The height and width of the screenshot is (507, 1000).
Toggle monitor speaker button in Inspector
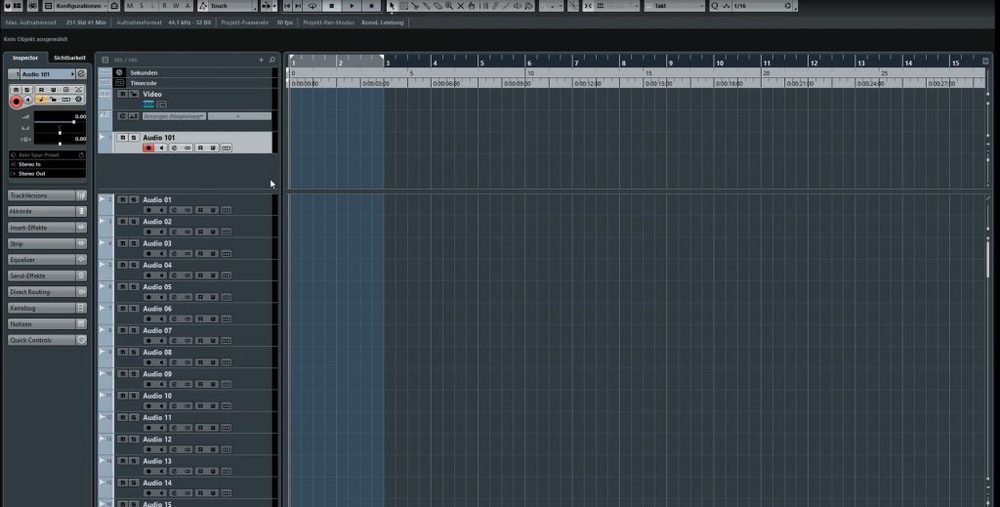point(28,100)
